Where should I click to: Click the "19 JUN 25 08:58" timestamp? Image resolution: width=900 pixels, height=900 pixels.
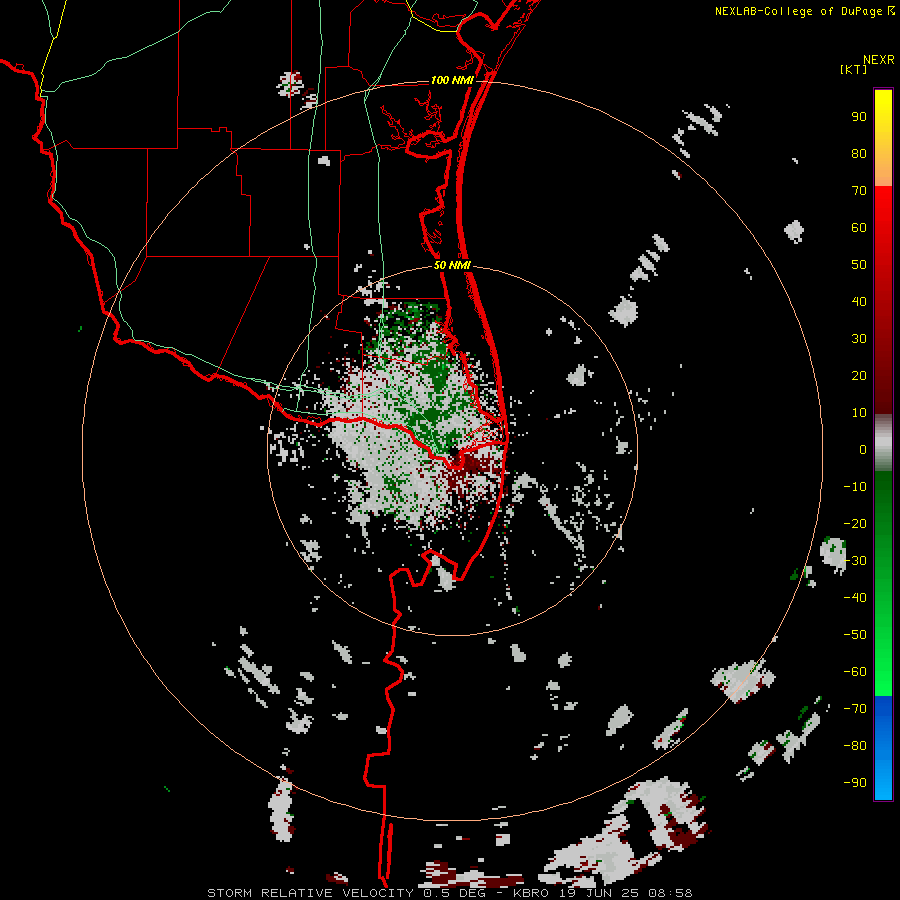[625, 893]
